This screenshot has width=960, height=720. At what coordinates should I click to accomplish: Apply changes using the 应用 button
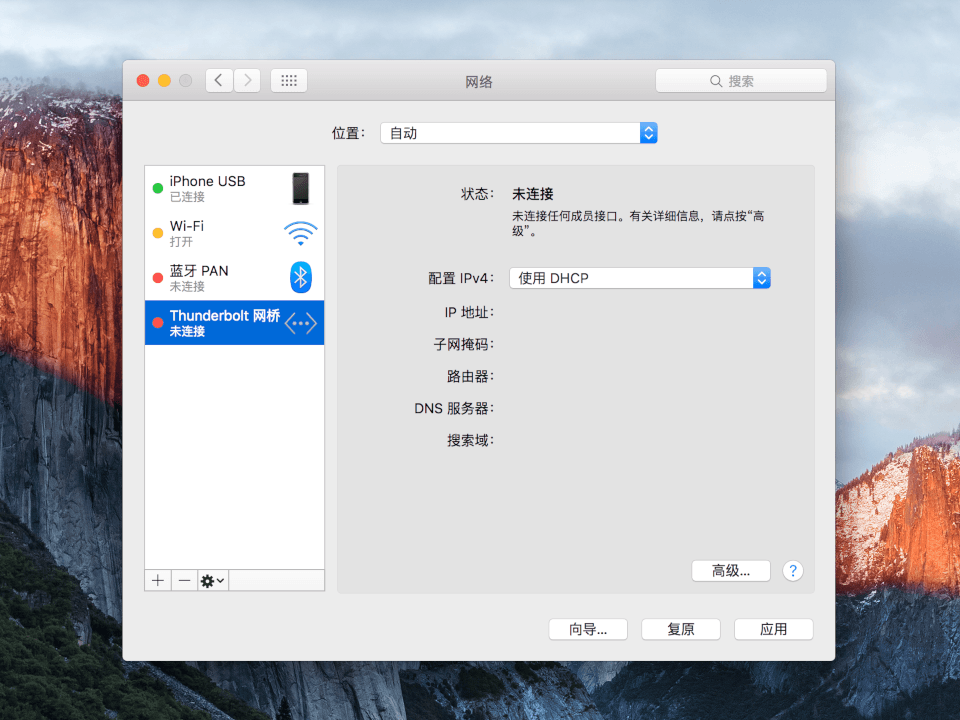point(773,629)
